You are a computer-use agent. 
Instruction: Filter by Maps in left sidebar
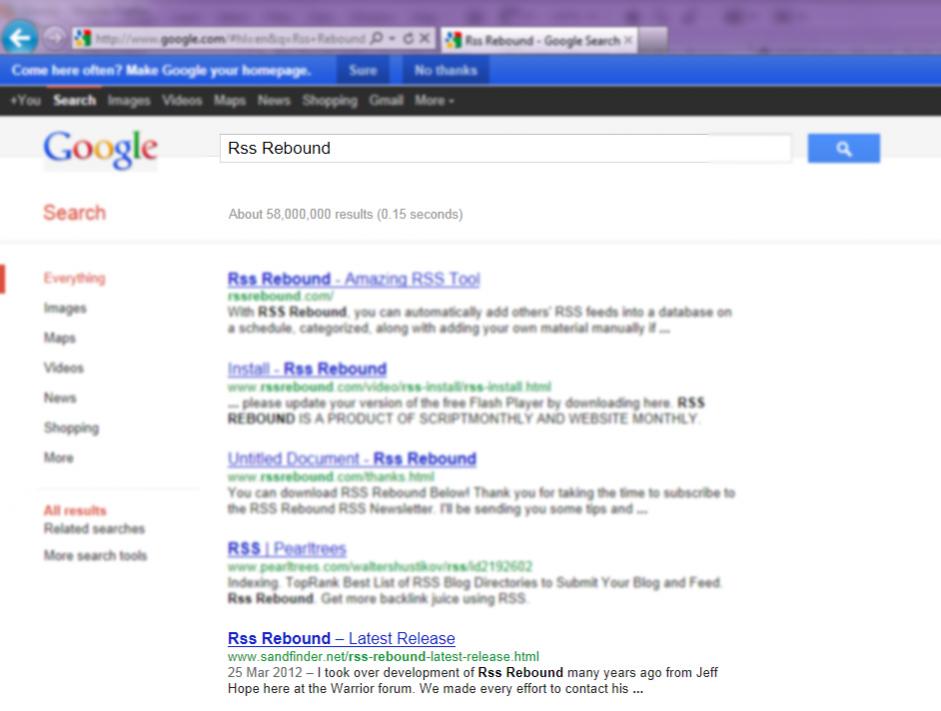(59, 338)
